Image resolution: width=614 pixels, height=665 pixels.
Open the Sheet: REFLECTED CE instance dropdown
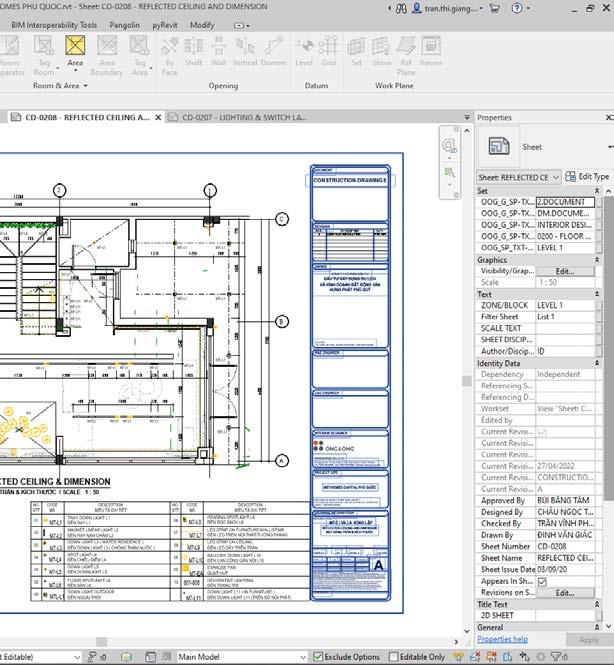click(x=519, y=177)
